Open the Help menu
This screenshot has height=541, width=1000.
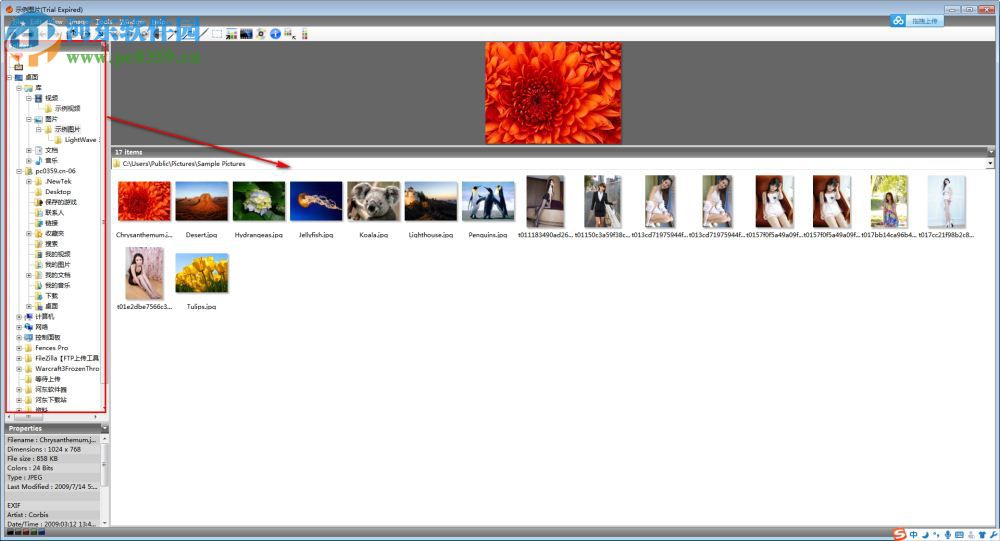pos(158,21)
